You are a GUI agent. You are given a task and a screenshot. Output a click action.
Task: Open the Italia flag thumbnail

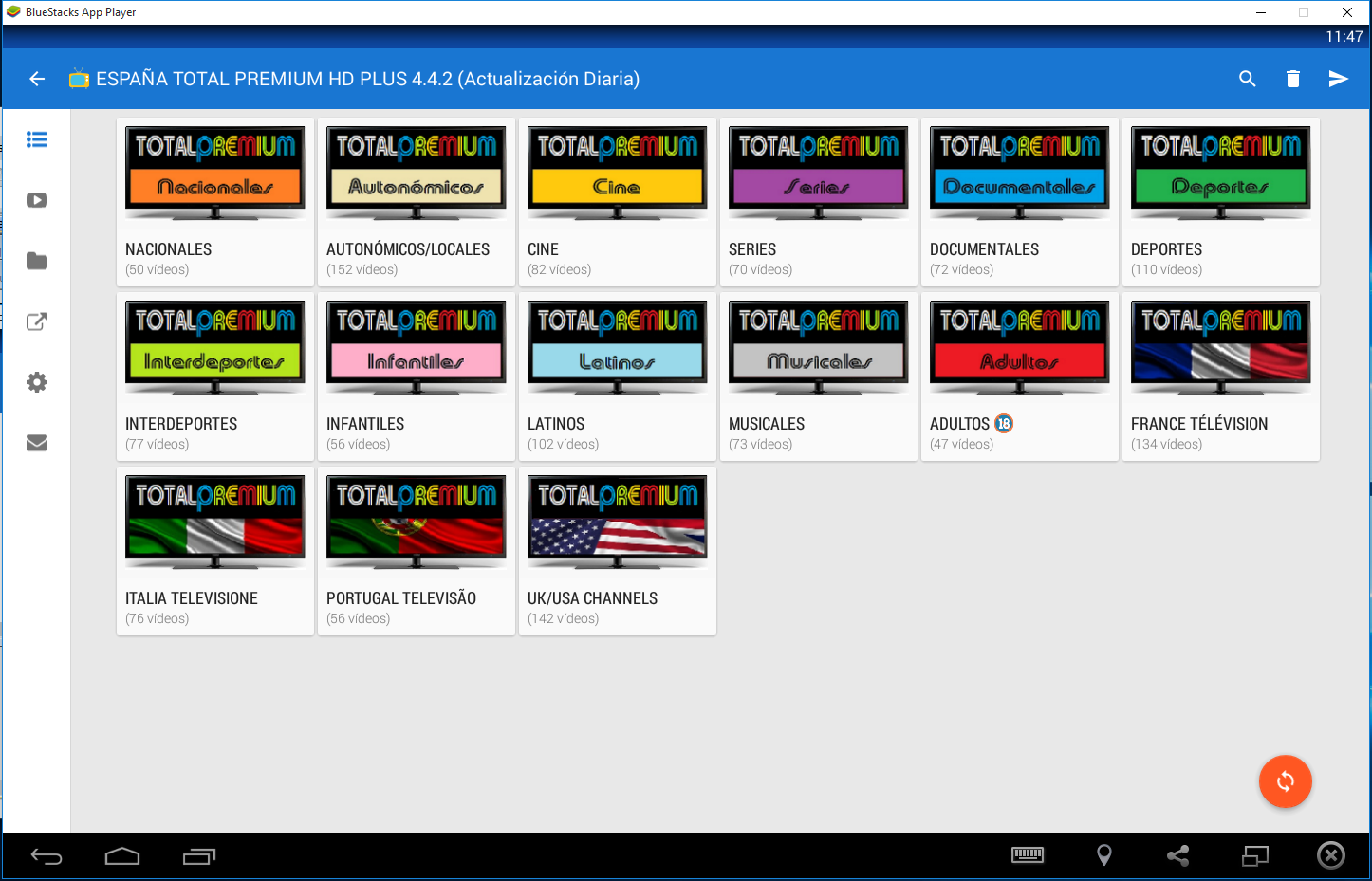click(x=215, y=523)
